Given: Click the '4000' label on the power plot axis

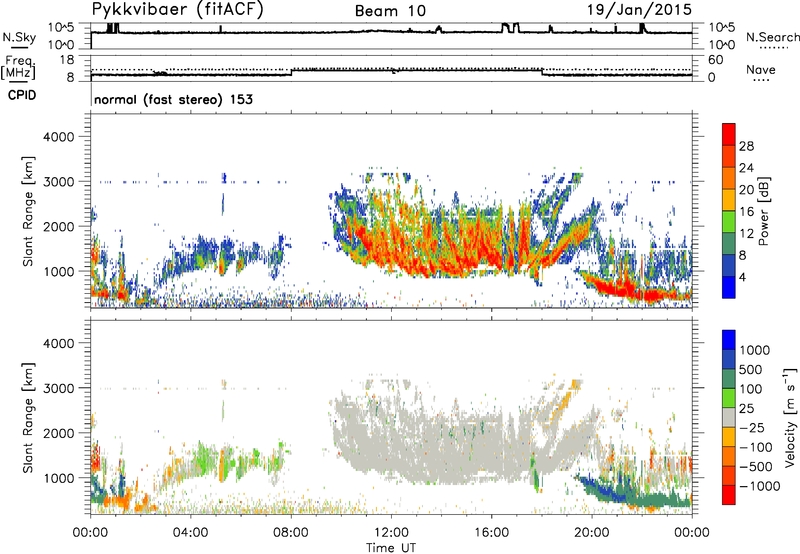Looking at the screenshot, I should pos(58,137).
